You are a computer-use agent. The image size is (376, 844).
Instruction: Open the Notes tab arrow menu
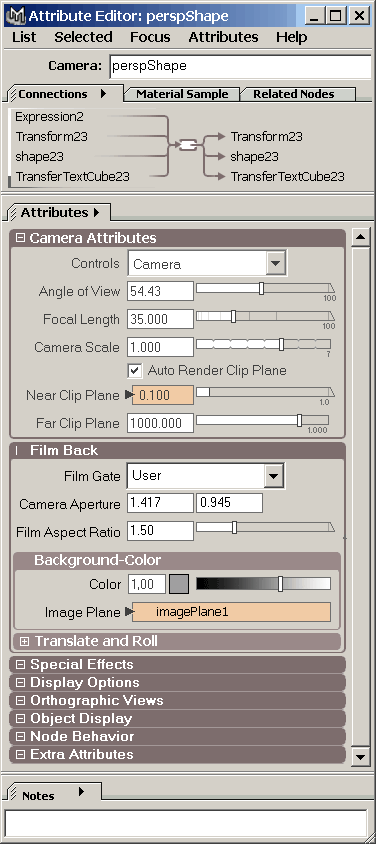tap(82, 791)
